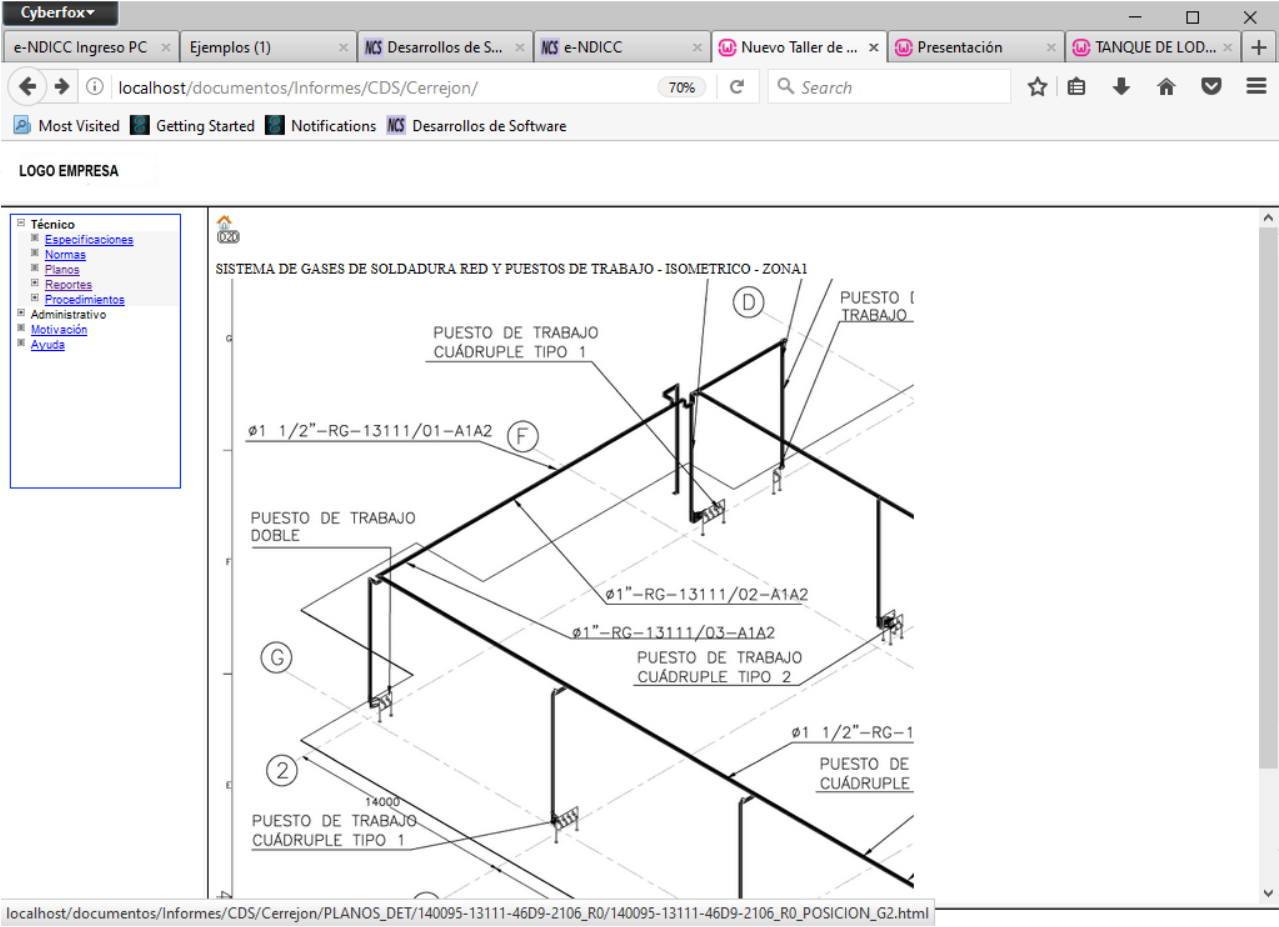Bookmark this page using the star icon
Screen dimensions: 1279x927
(x=1037, y=87)
